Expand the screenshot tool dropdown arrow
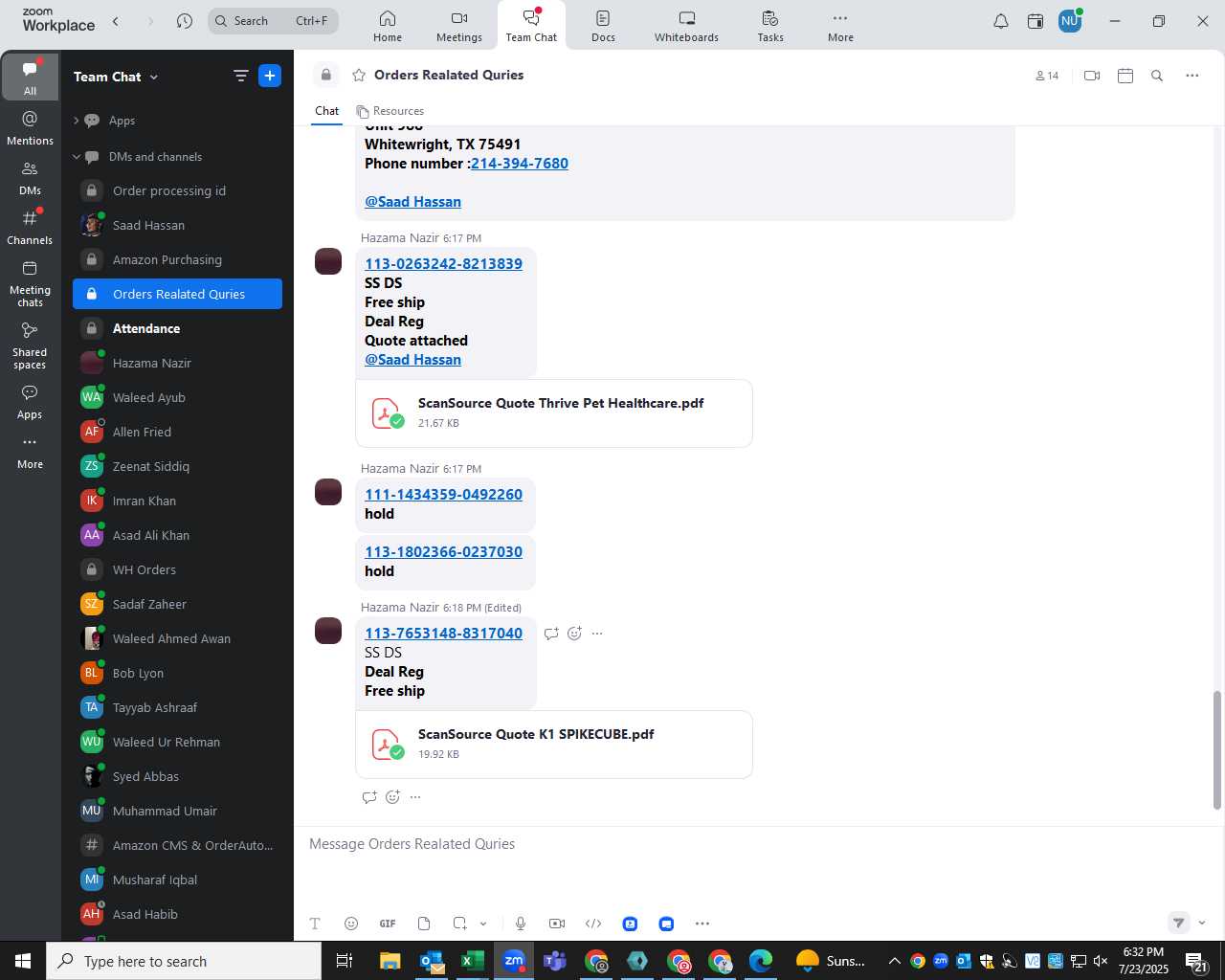Viewport: 1225px width, 980px height. [x=483, y=924]
